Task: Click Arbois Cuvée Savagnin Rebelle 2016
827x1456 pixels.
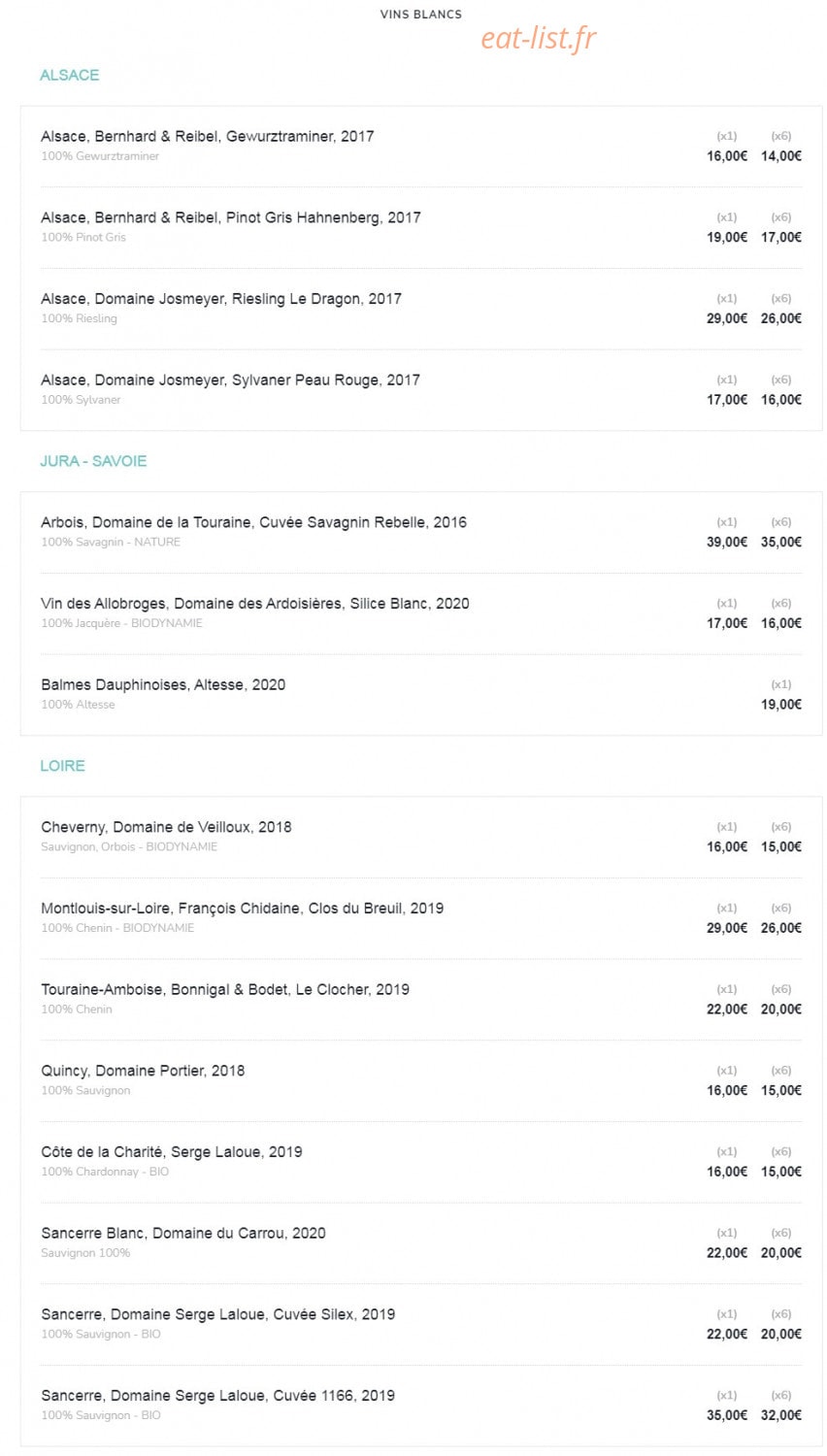Action: click(253, 522)
